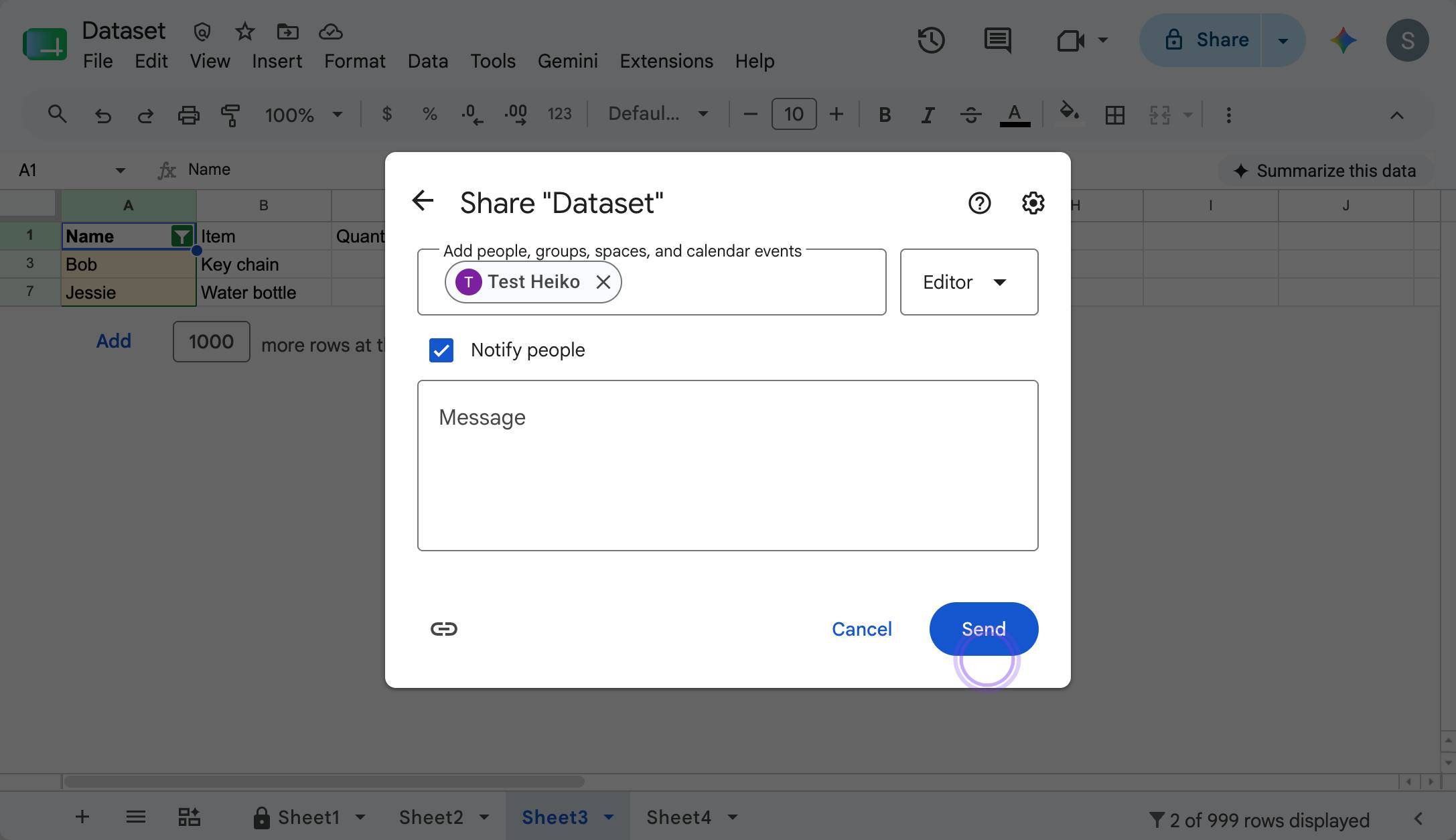Decrease decimal places icon
This screenshot has height=840, width=1456.
(472, 115)
